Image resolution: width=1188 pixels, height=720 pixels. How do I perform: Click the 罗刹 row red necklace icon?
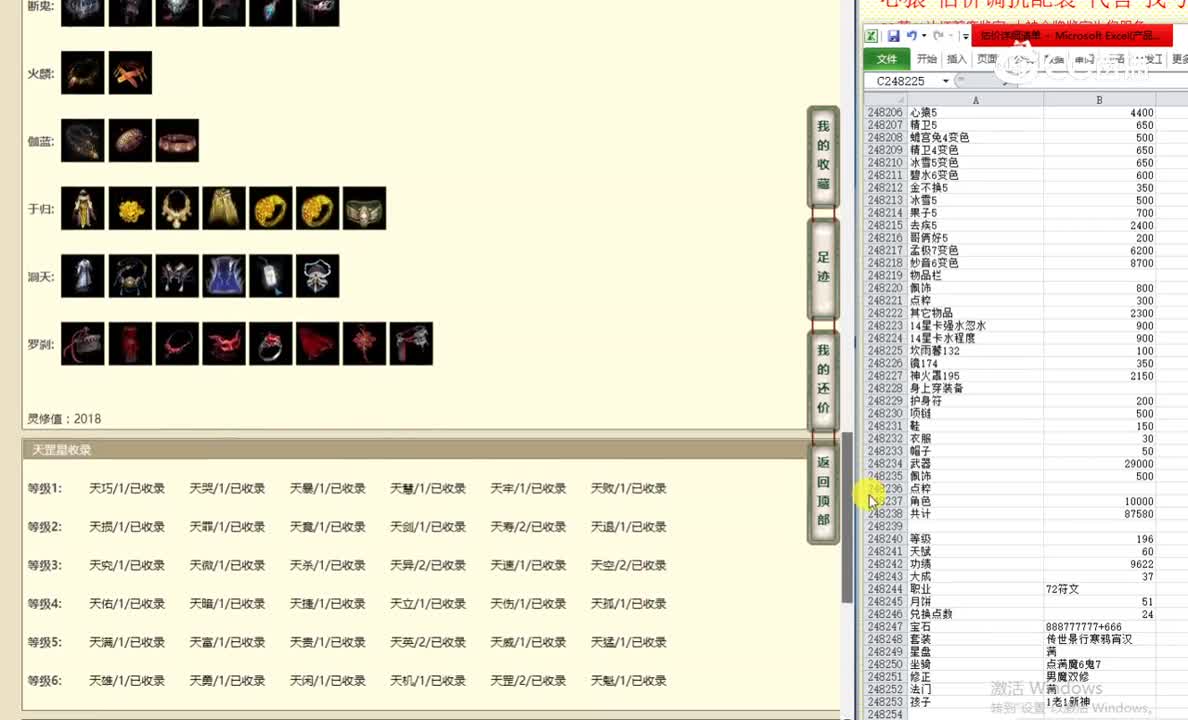177,343
